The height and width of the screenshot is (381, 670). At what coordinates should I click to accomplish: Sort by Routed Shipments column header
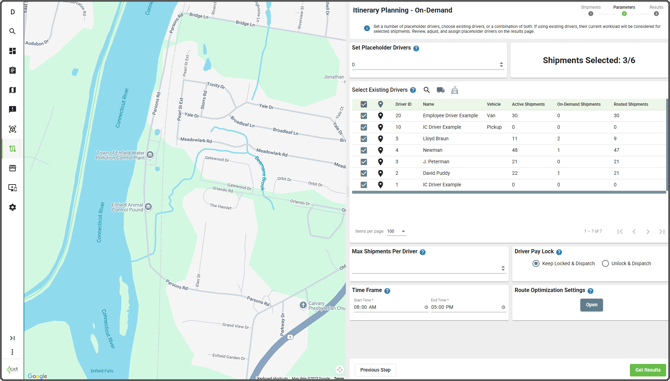[631, 104]
